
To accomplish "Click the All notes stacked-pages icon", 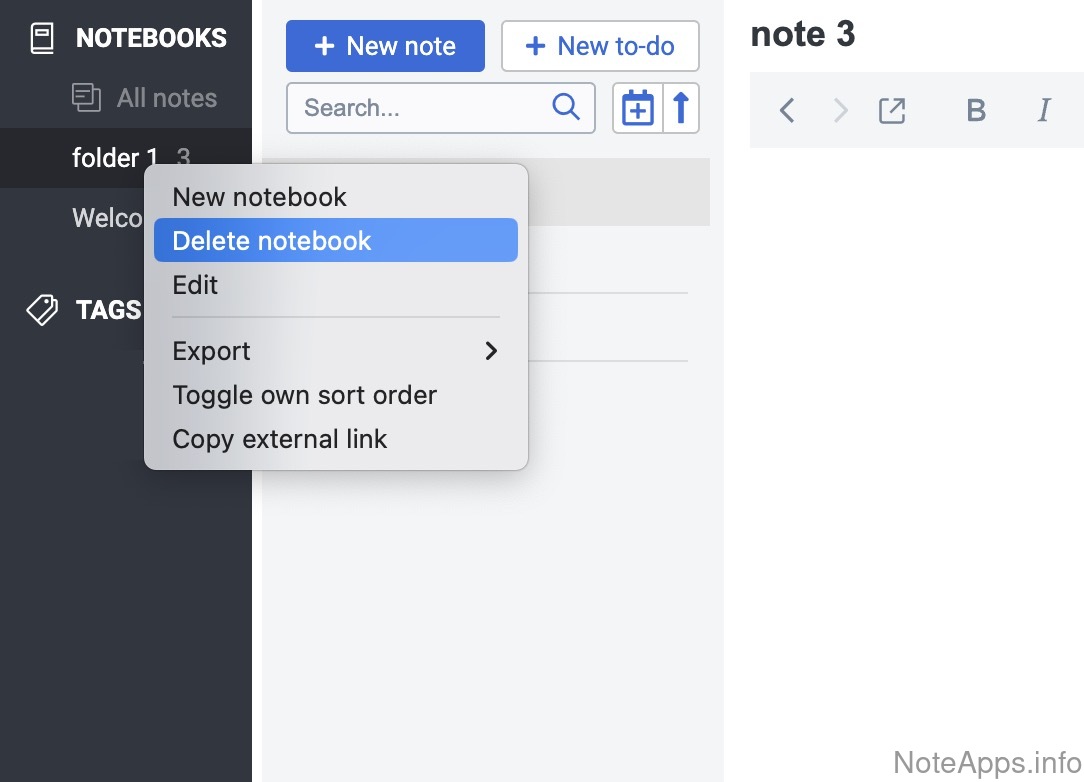I will 87,98.
